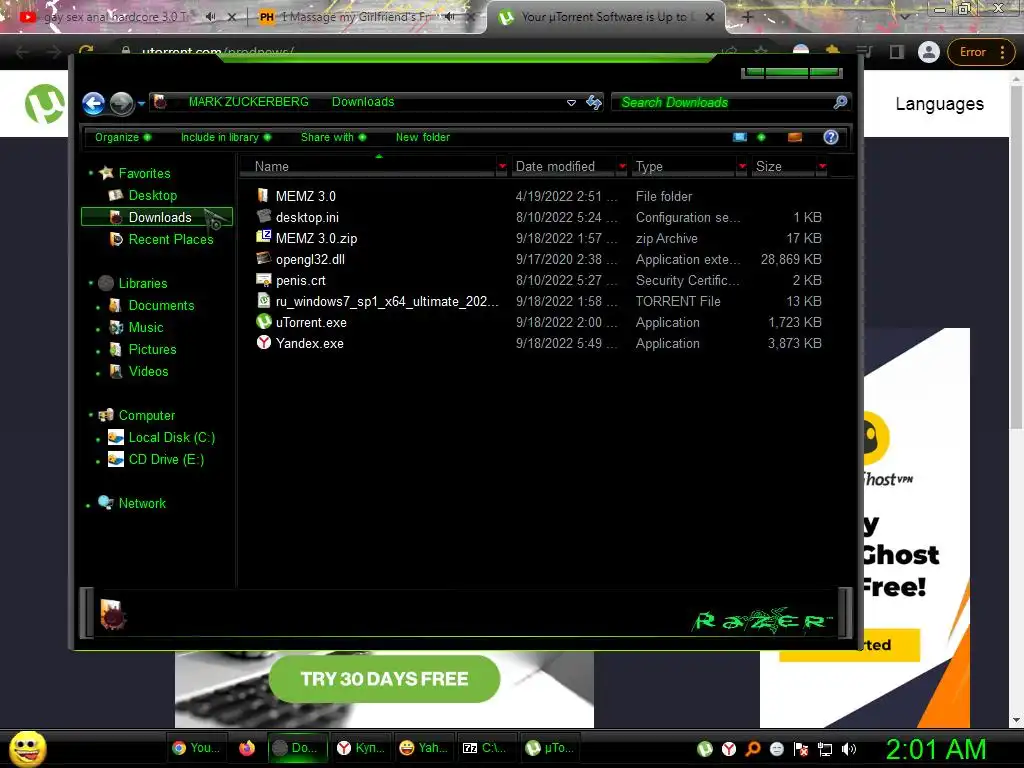Open a new browser tab with plus

(x=748, y=18)
